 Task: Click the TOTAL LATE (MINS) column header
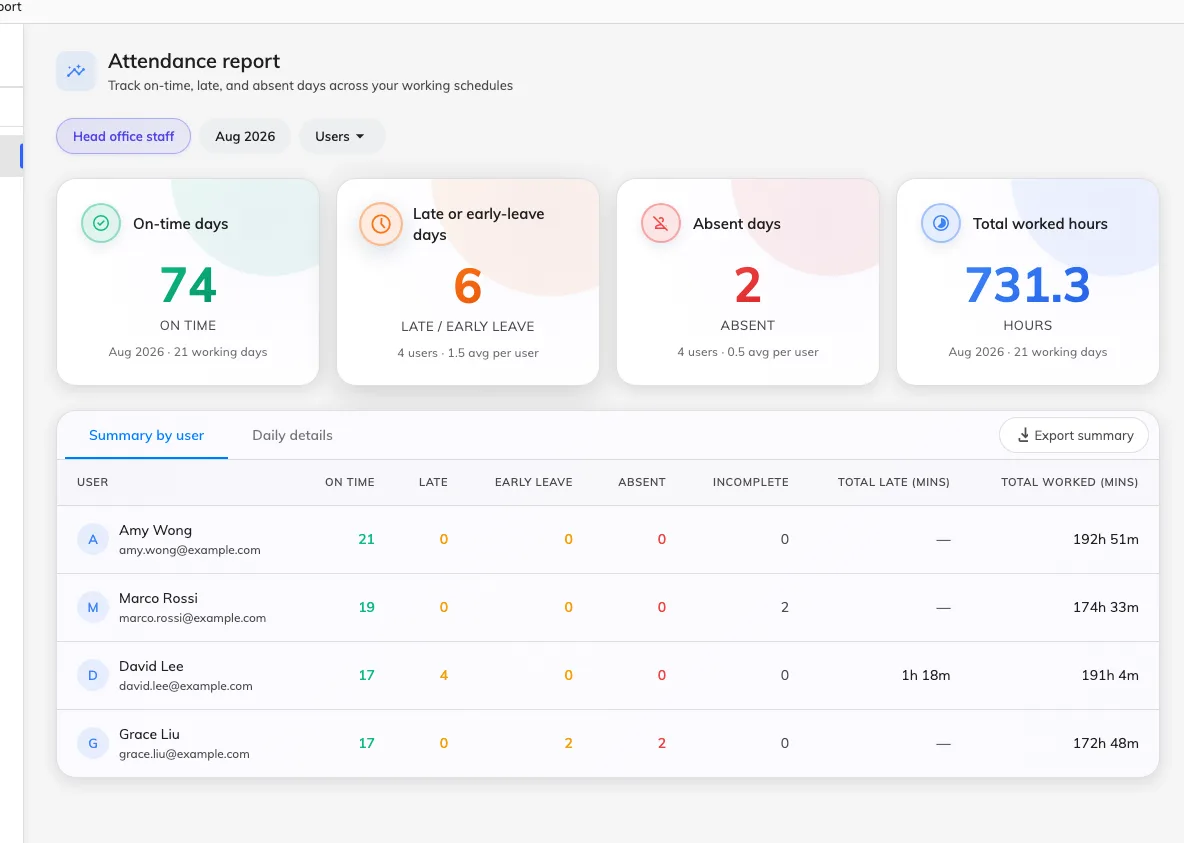tap(893, 482)
